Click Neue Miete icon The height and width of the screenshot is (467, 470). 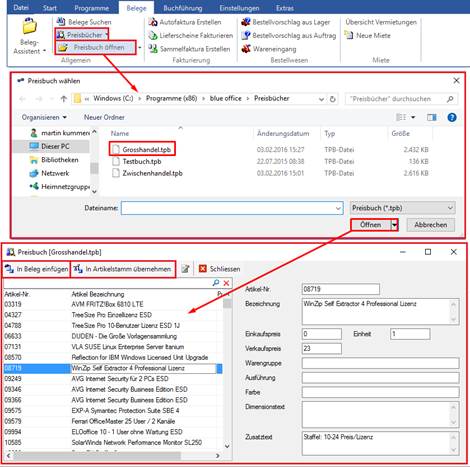click(349, 35)
